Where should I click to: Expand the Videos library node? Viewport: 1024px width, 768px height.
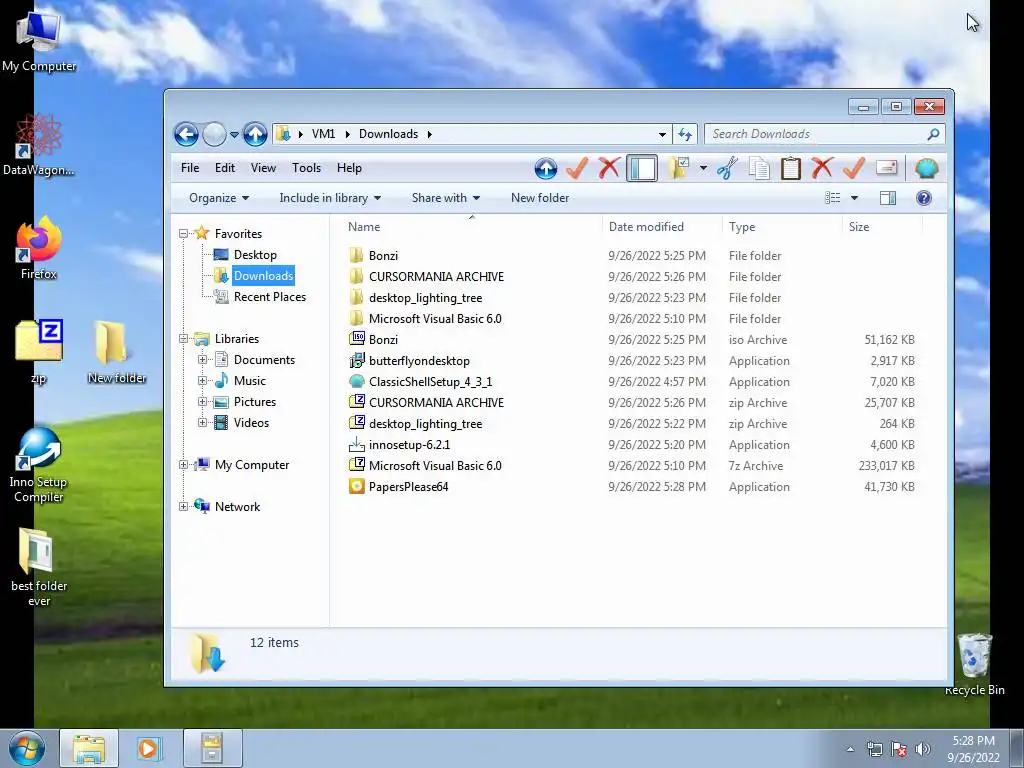pyautogui.click(x=202, y=423)
